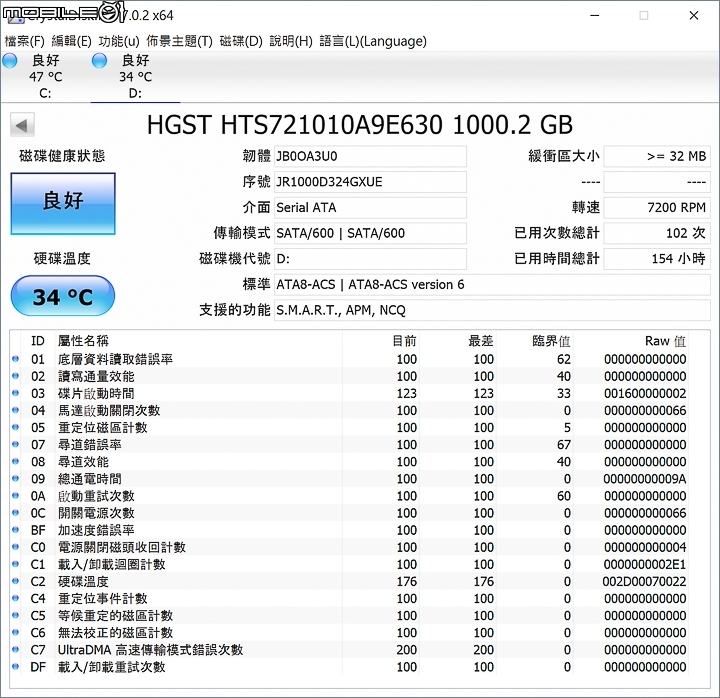Click the SATA/600 transfer mode field
This screenshot has height=698, width=720.
370,233
